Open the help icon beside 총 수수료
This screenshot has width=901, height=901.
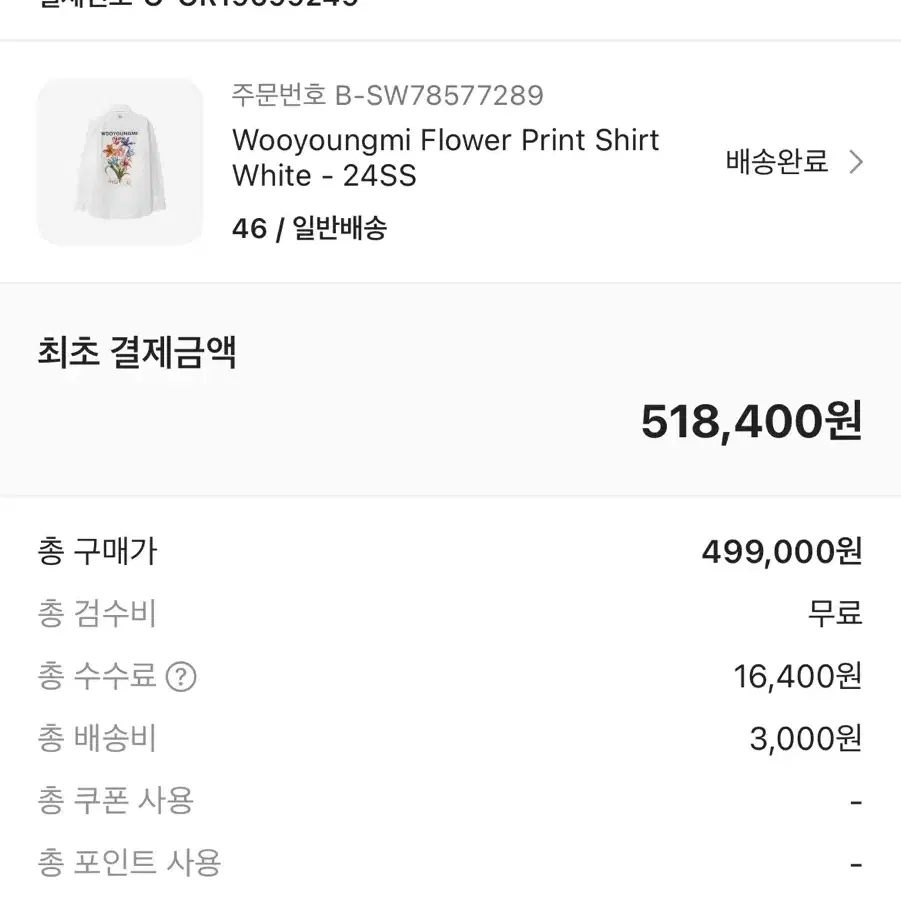(x=181, y=677)
